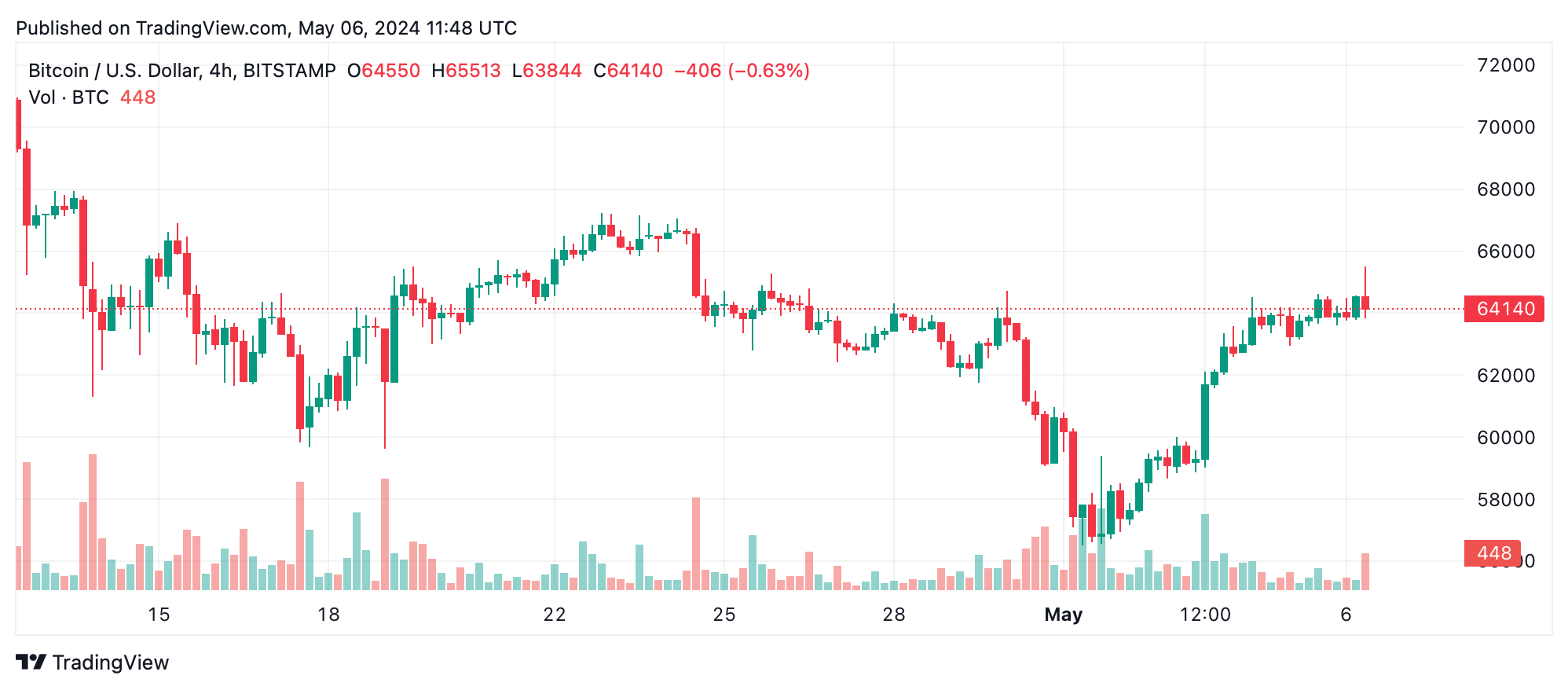Click the 12:00 time axis label
Viewport: 1568px width, 690px height.
coord(1205,615)
